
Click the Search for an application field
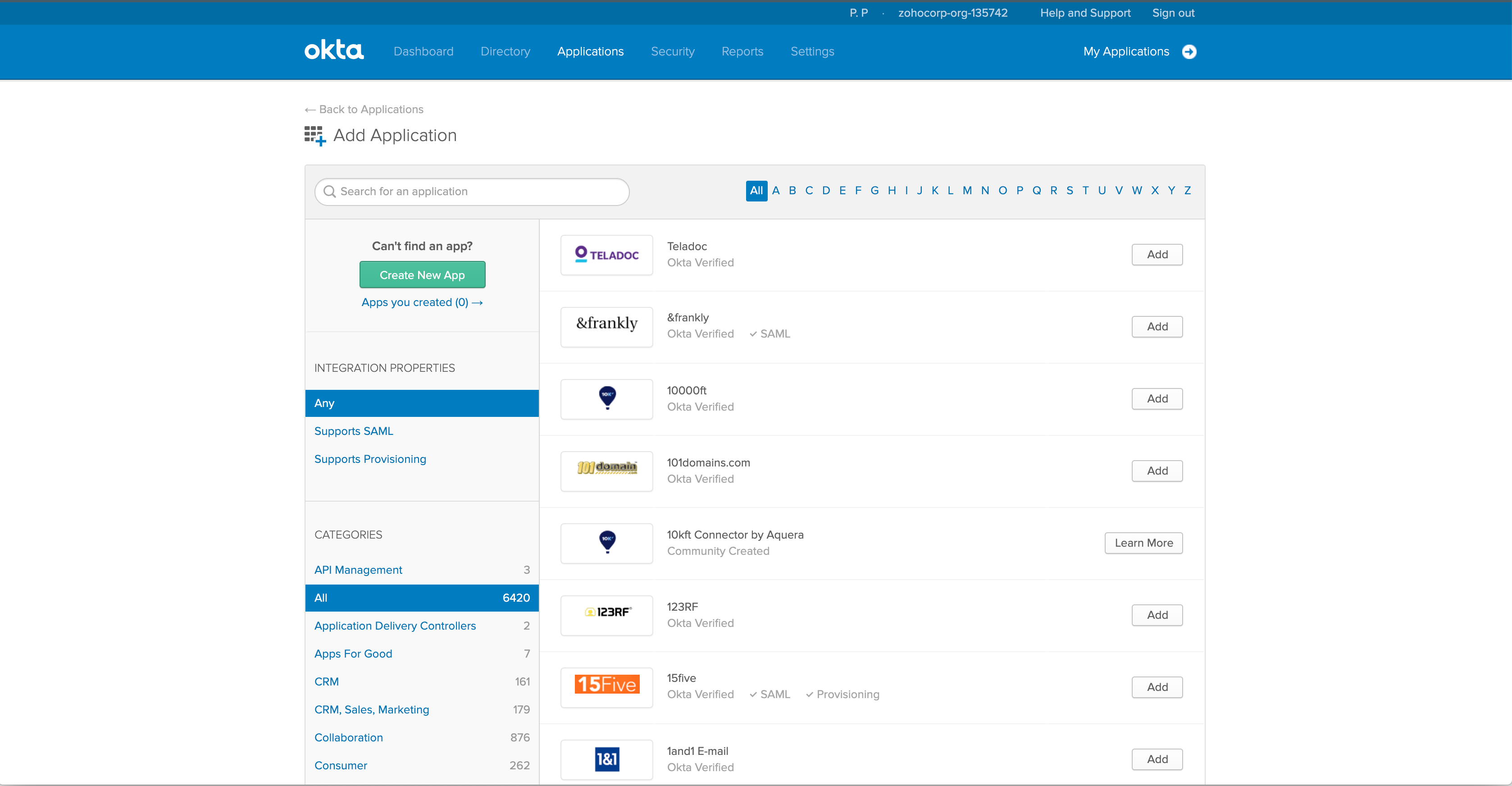[472, 192]
